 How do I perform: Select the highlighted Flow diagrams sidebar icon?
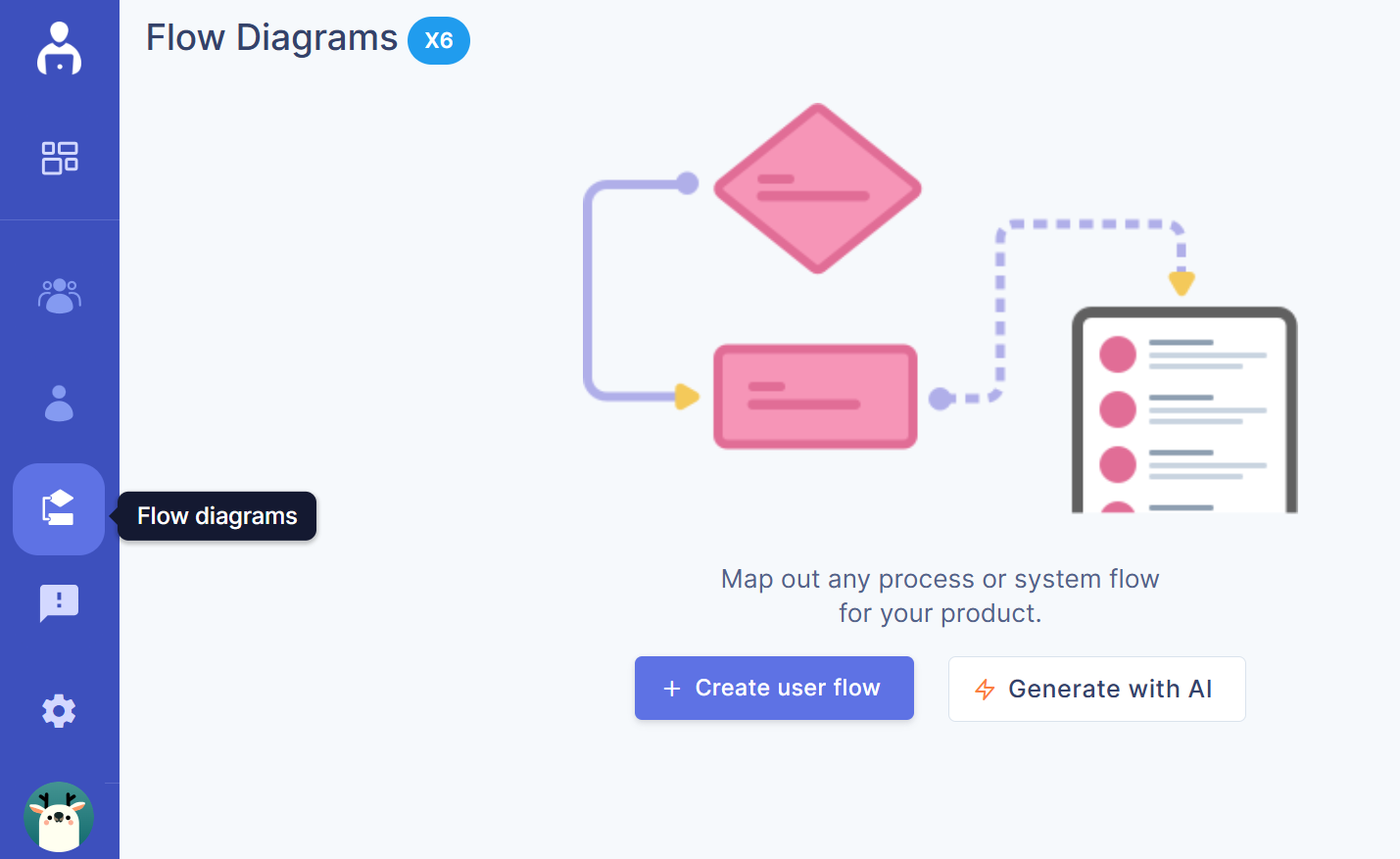59,508
